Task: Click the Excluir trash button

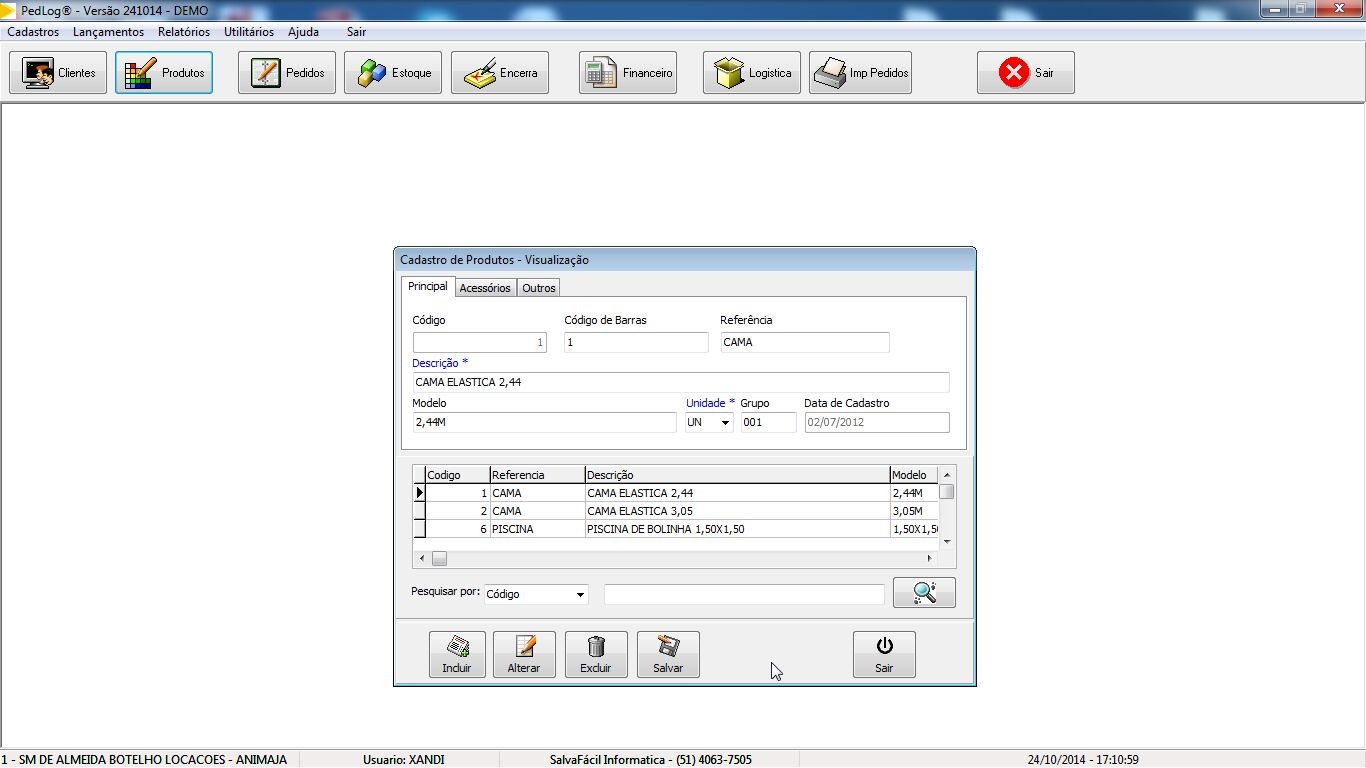Action: tap(596, 654)
